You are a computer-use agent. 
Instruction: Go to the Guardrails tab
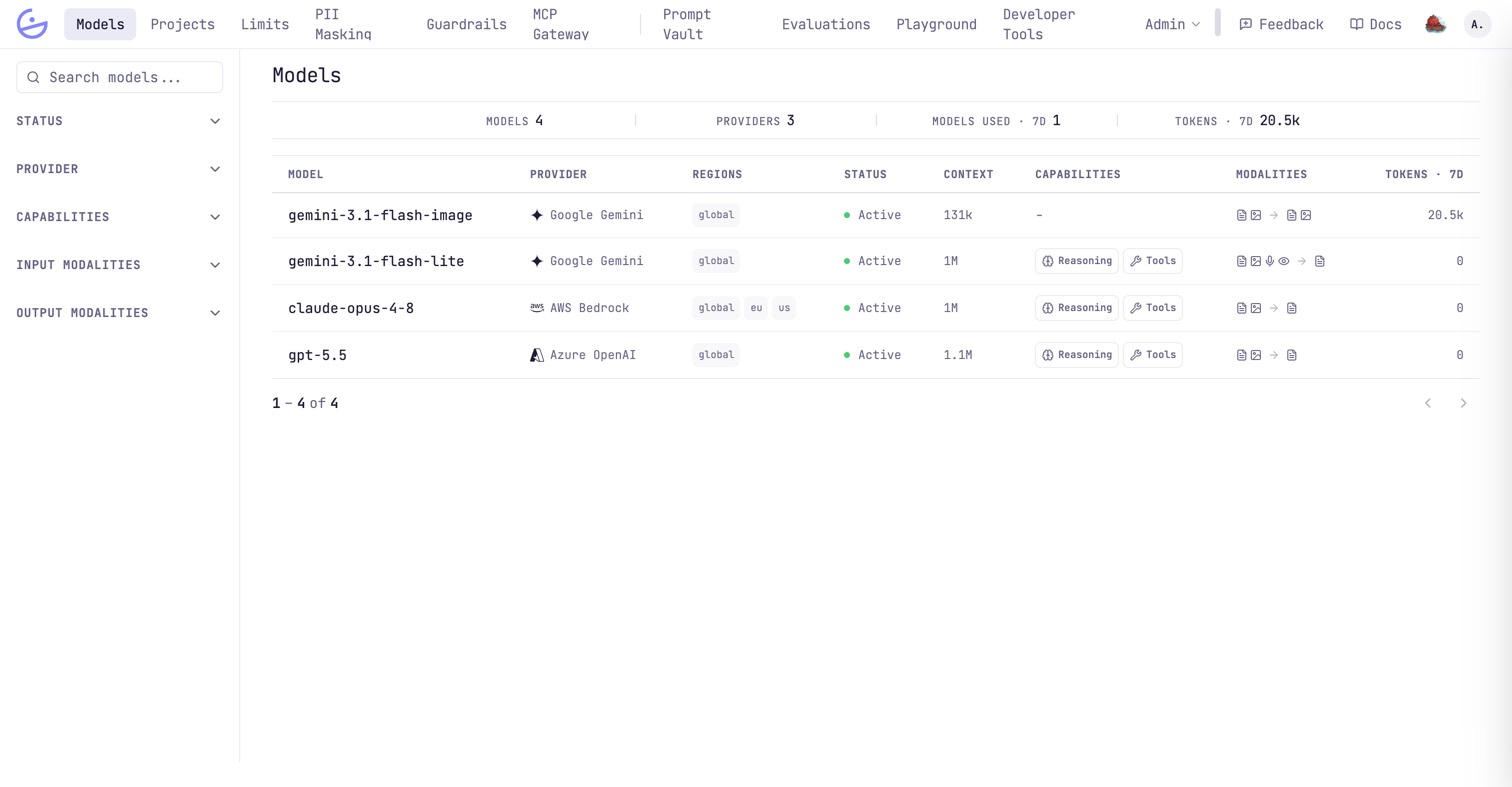coord(466,24)
